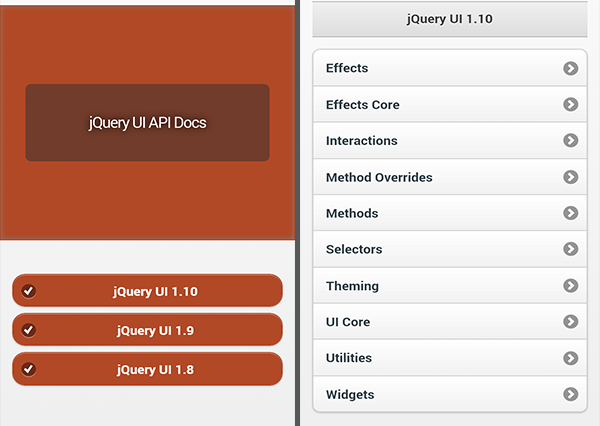The height and width of the screenshot is (426, 600).
Task: Open the Interactions list item
Action: tap(450, 140)
